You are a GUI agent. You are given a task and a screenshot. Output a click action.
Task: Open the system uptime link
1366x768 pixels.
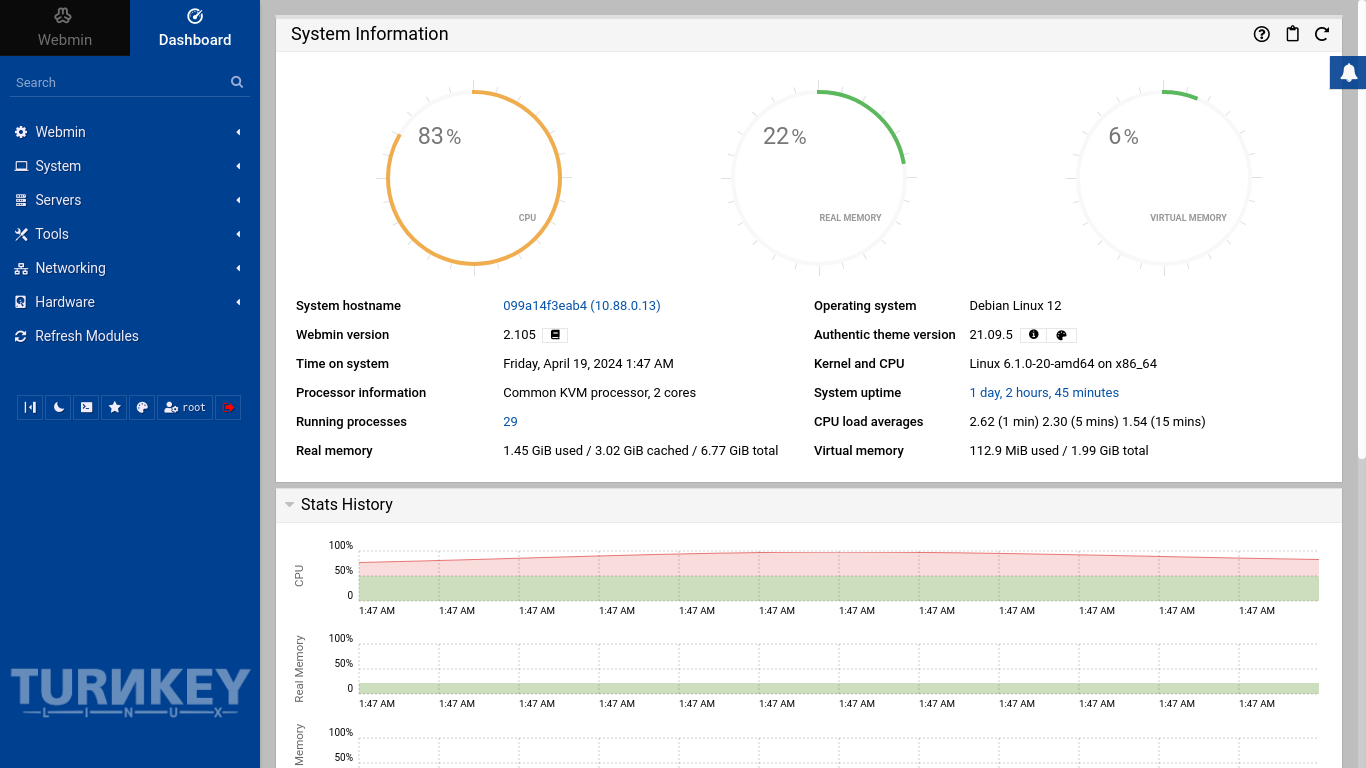(x=1044, y=392)
